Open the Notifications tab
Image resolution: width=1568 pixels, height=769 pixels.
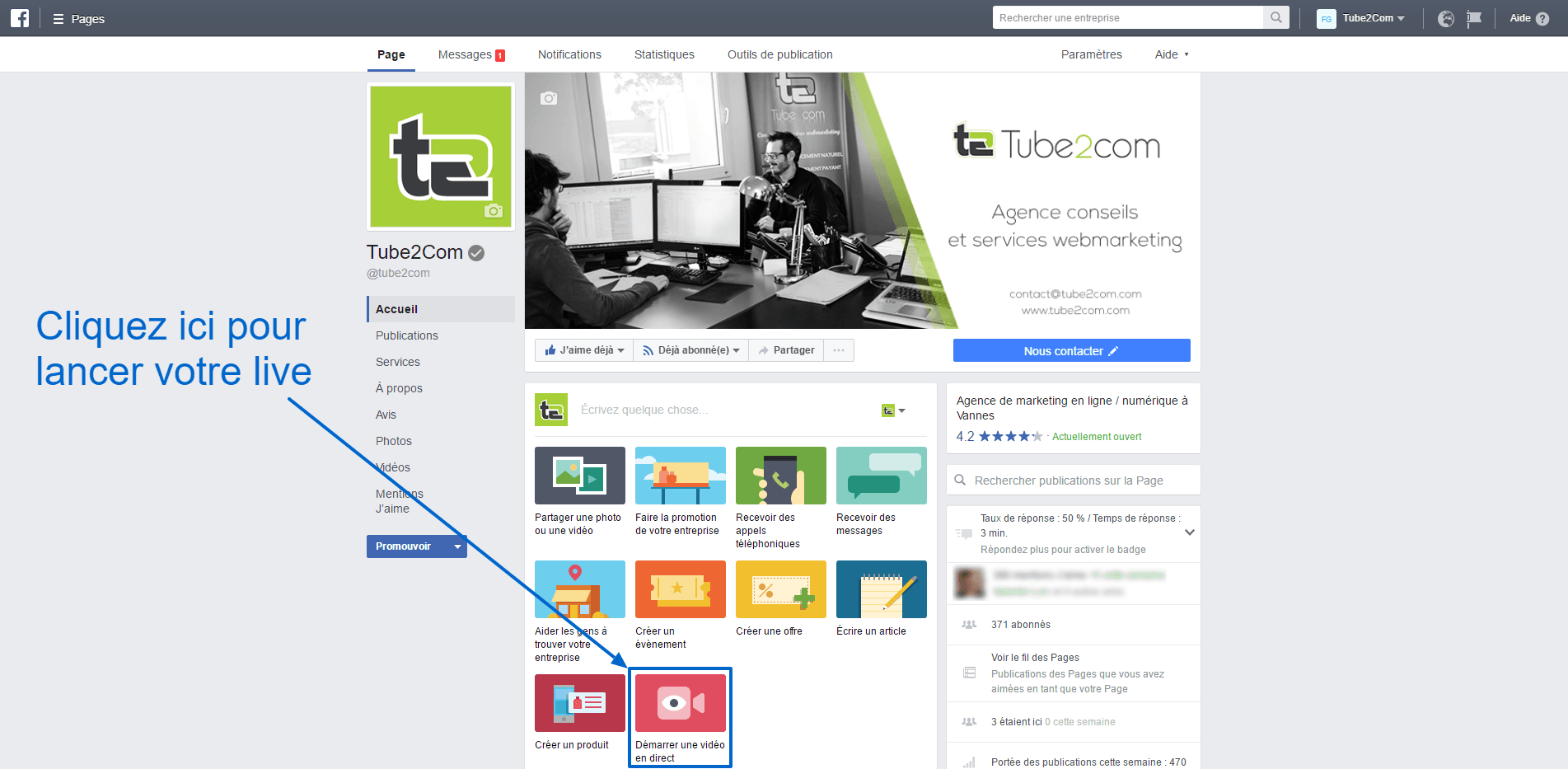[569, 54]
